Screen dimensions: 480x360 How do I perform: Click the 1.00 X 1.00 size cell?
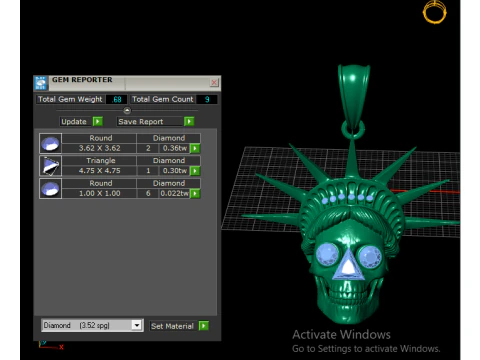(x=99, y=194)
